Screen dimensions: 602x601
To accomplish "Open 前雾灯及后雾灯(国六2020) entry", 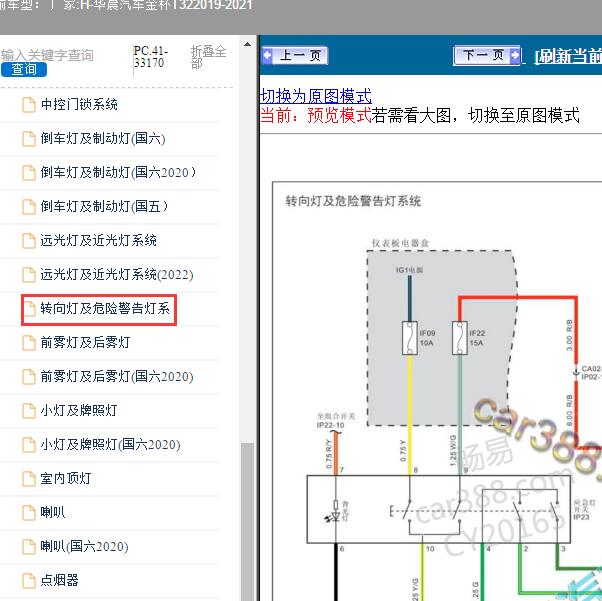I will coord(117,376).
